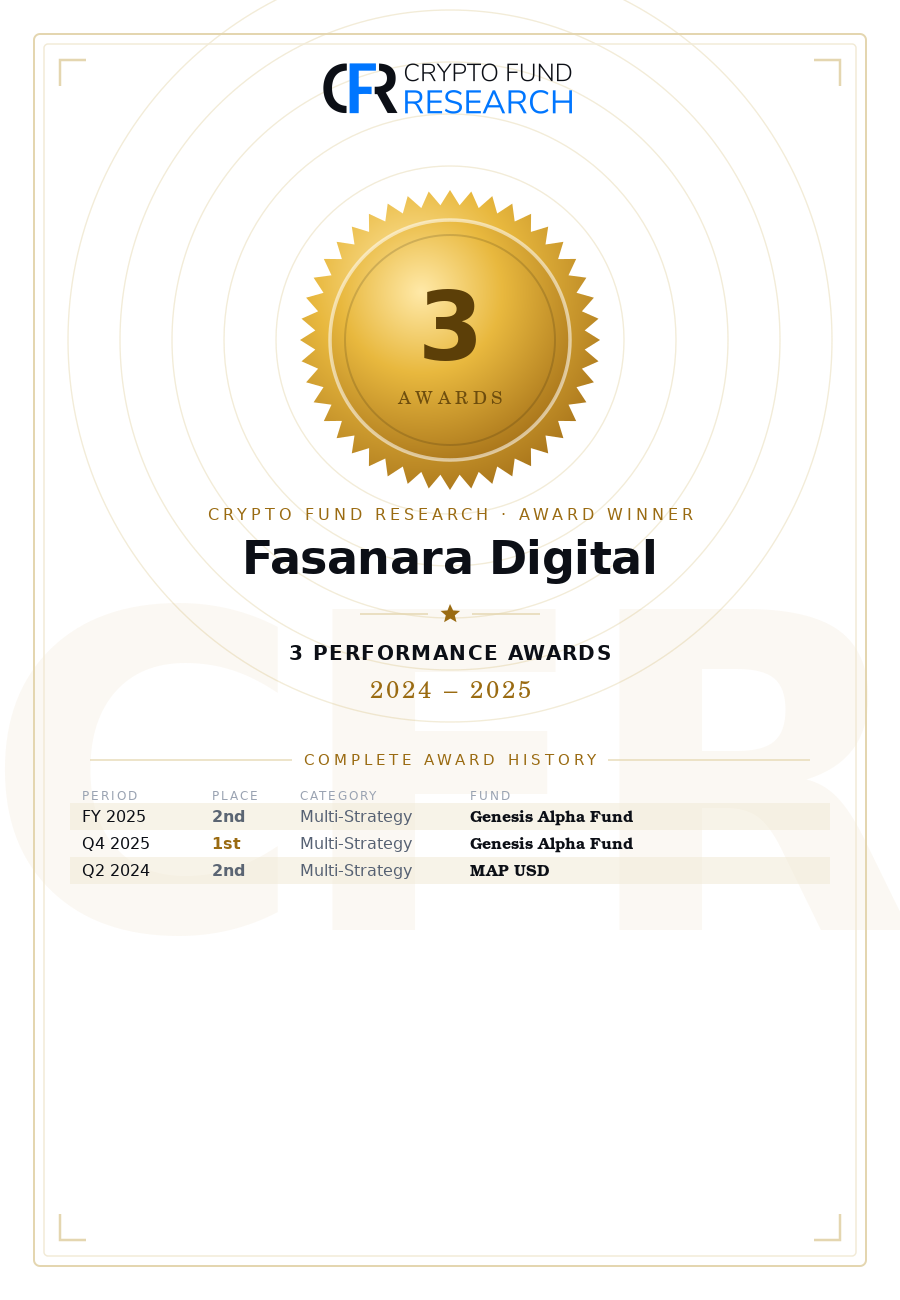Click '2nd' place in FY 2025 row
This screenshot has height=1300, width=900.
pos(228,817)
